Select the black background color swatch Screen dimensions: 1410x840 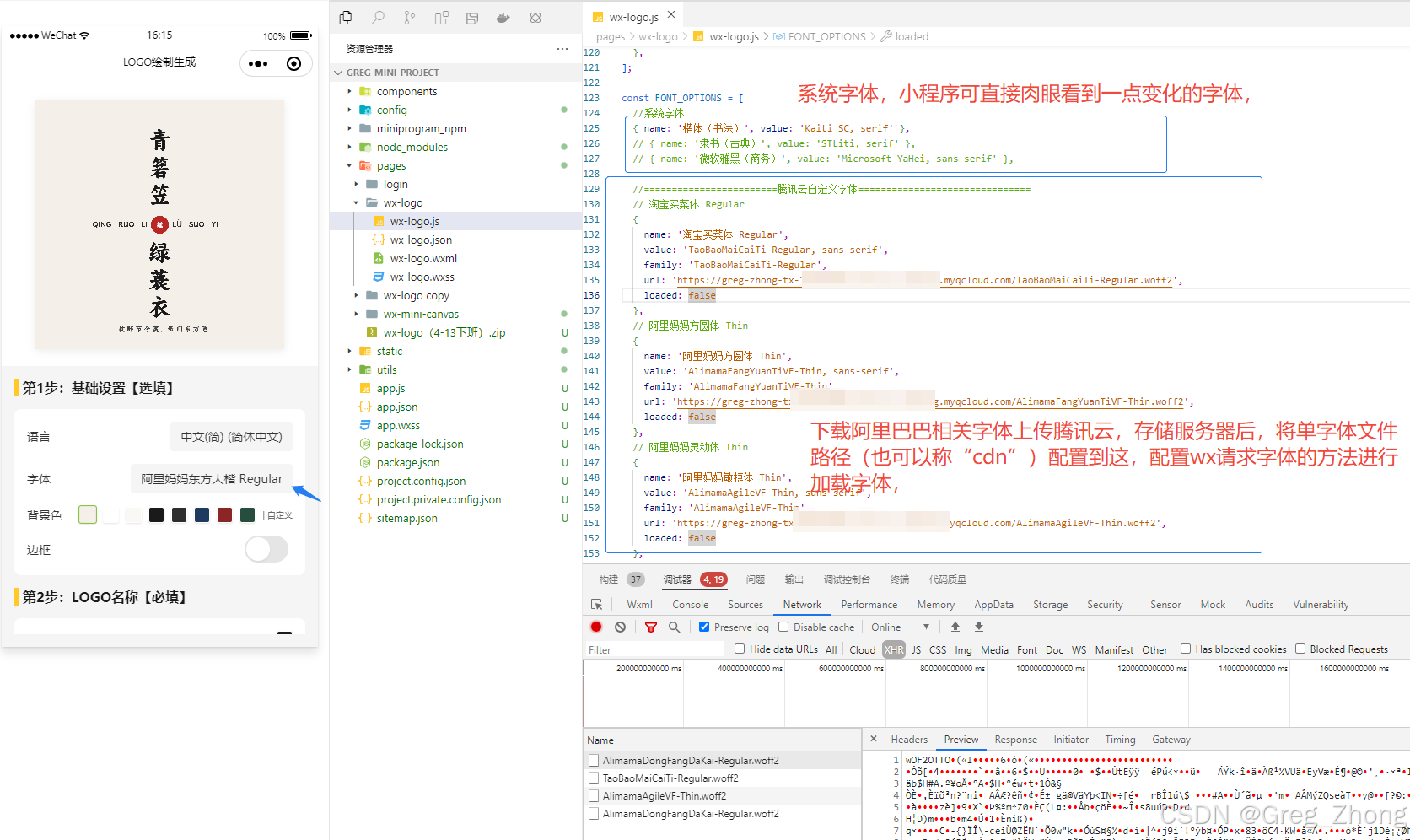point(156,514)
